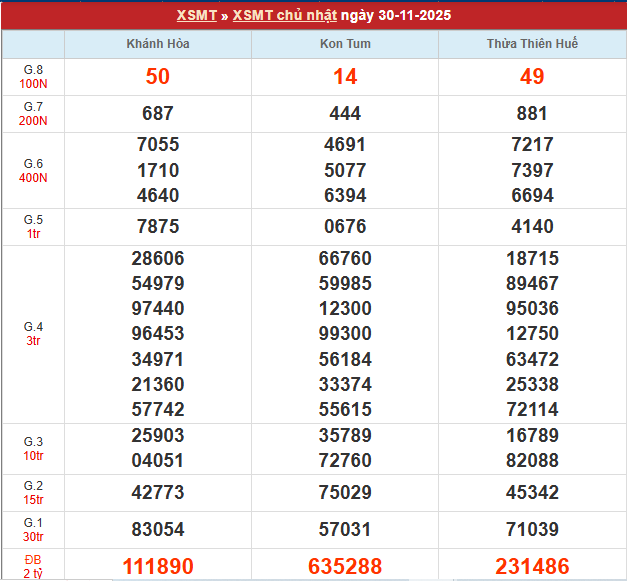Click G.6 number 6694

[x=532, y=196]
